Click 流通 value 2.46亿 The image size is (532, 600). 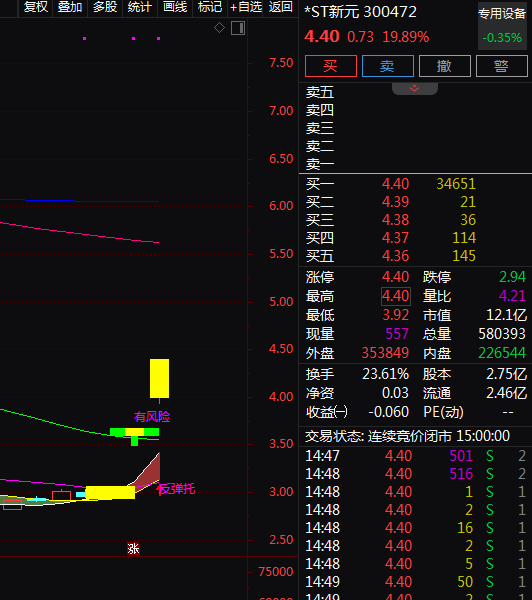[506, 393]
